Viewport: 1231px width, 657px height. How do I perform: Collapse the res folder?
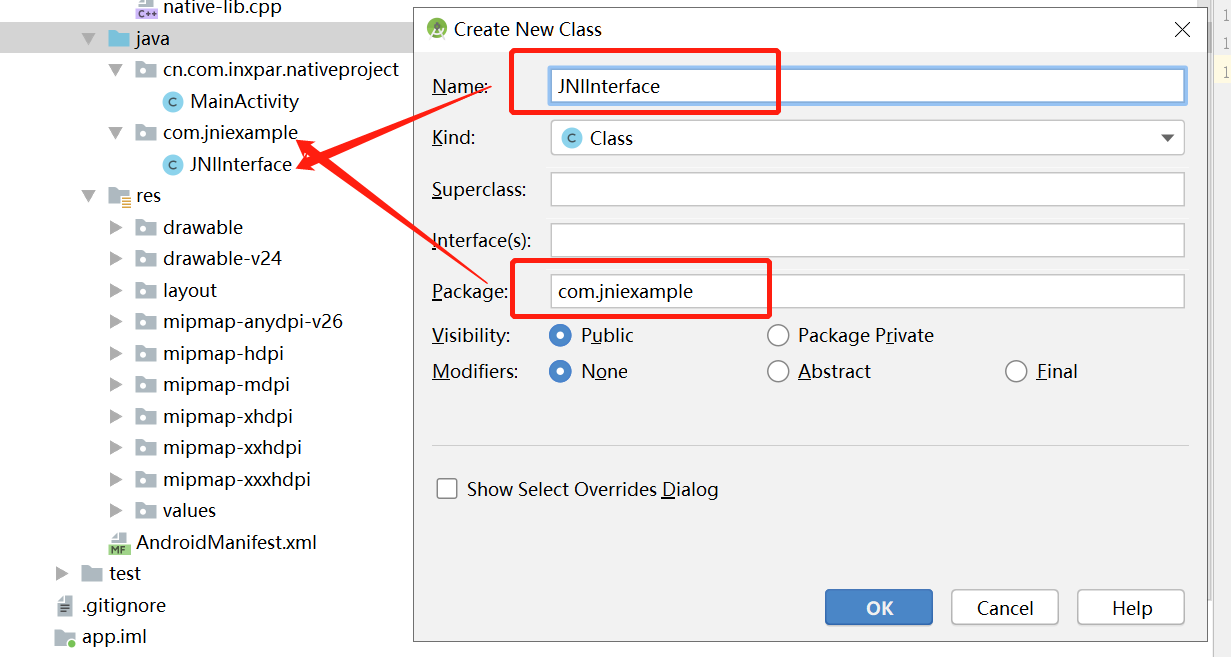pyautogui.click(x=88, y=196)
